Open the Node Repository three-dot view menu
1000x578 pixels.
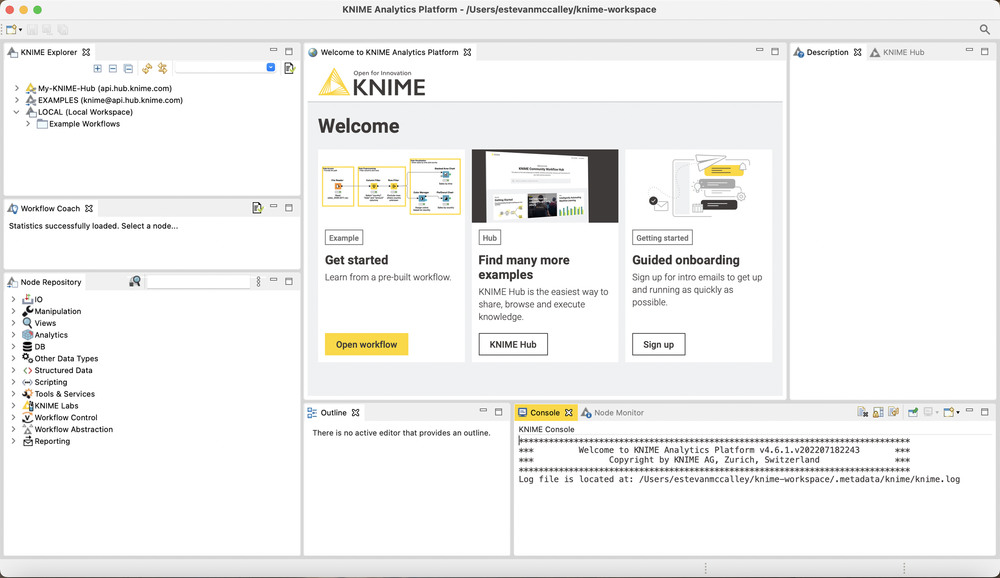click(x=258, y=282)
